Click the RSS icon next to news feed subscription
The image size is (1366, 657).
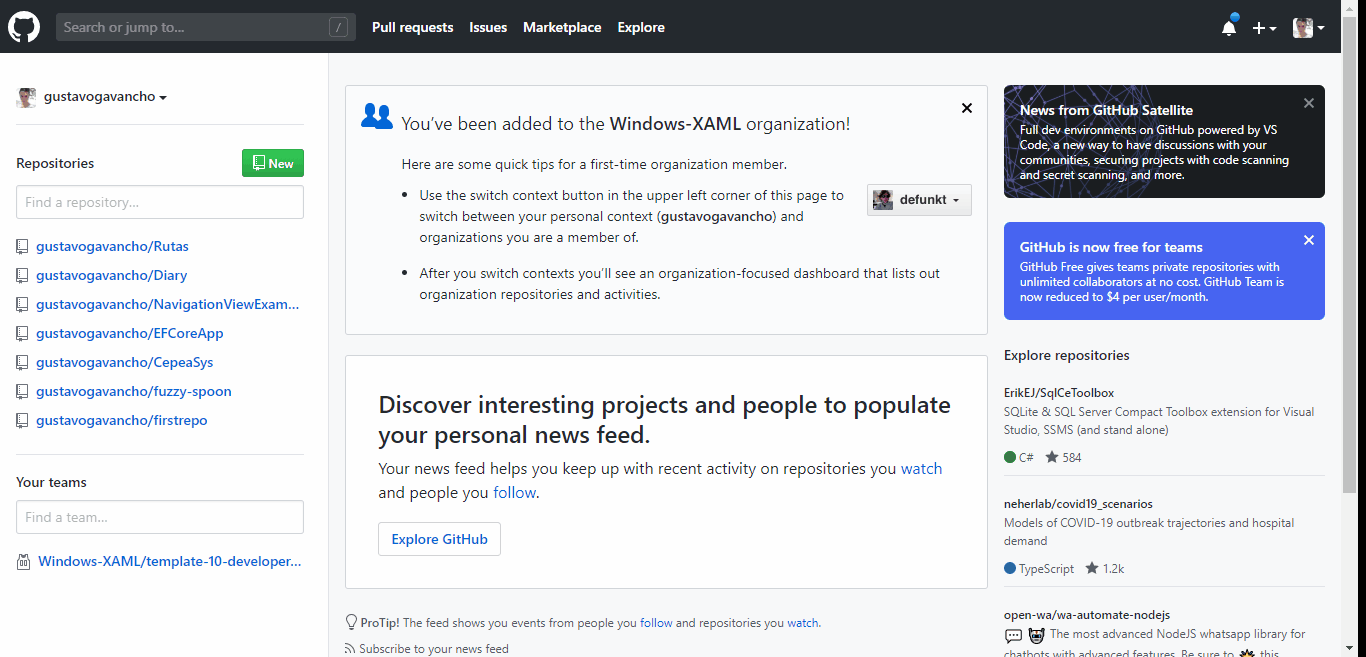point(348,648)
